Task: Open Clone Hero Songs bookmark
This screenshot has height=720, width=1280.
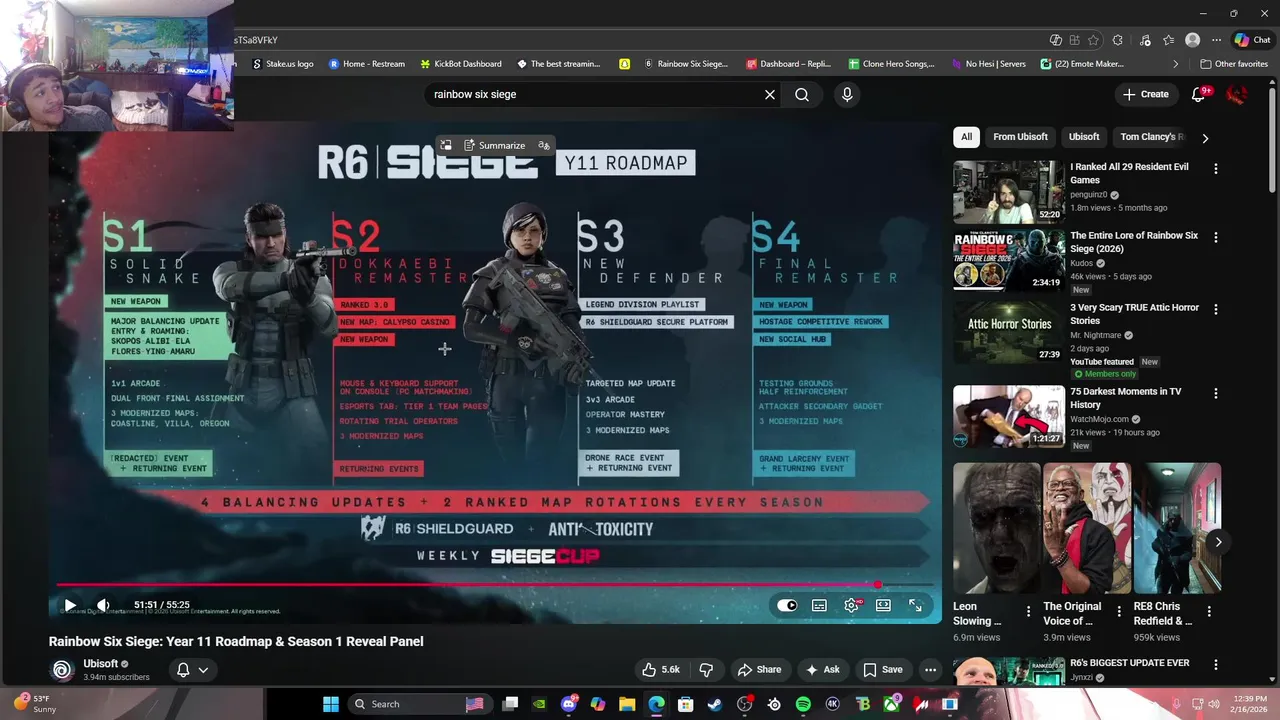Action: click(891, 64)
